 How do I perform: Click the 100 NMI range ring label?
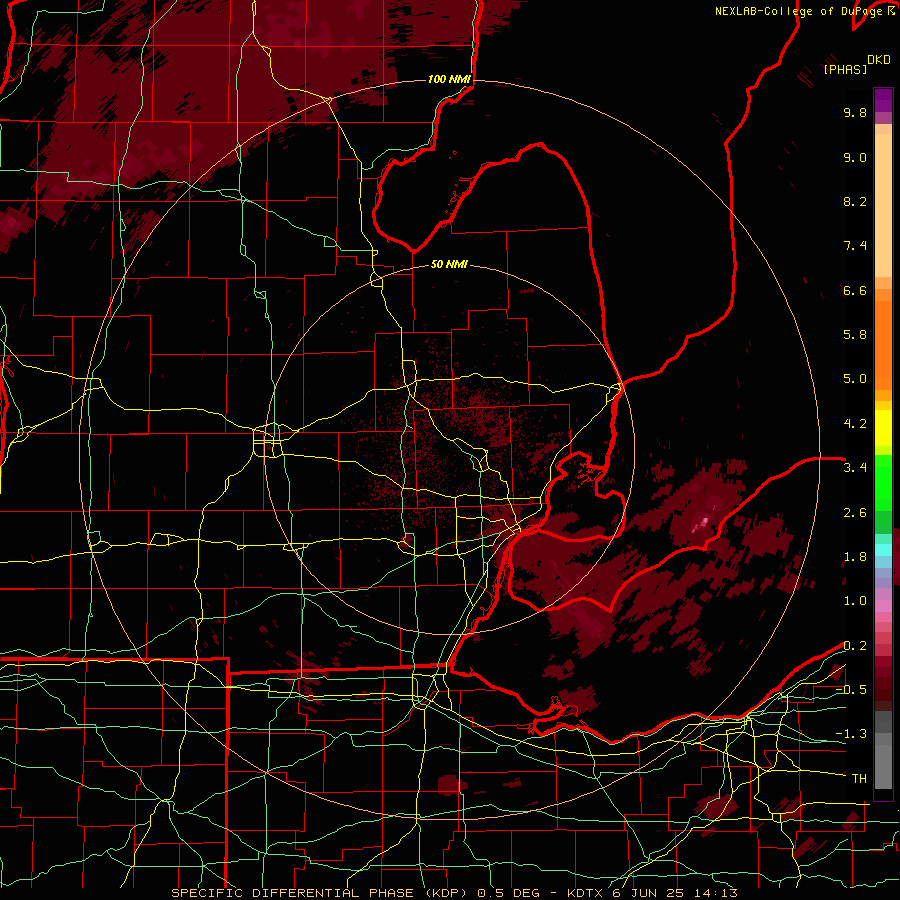click(x=449, y=79)
